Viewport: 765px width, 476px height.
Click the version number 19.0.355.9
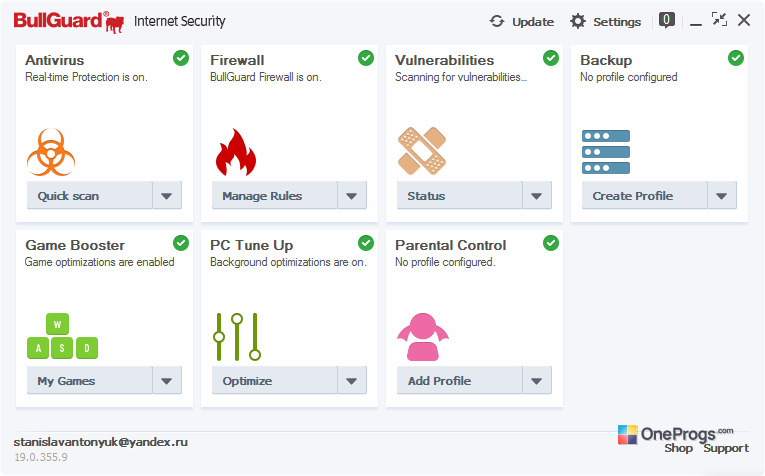[x=41, y=457]
